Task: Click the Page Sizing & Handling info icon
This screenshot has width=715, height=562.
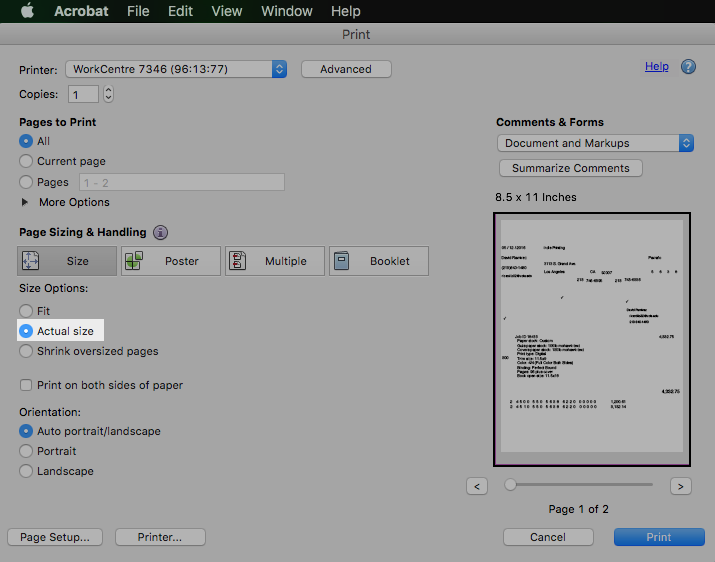Action: [160, 233]
